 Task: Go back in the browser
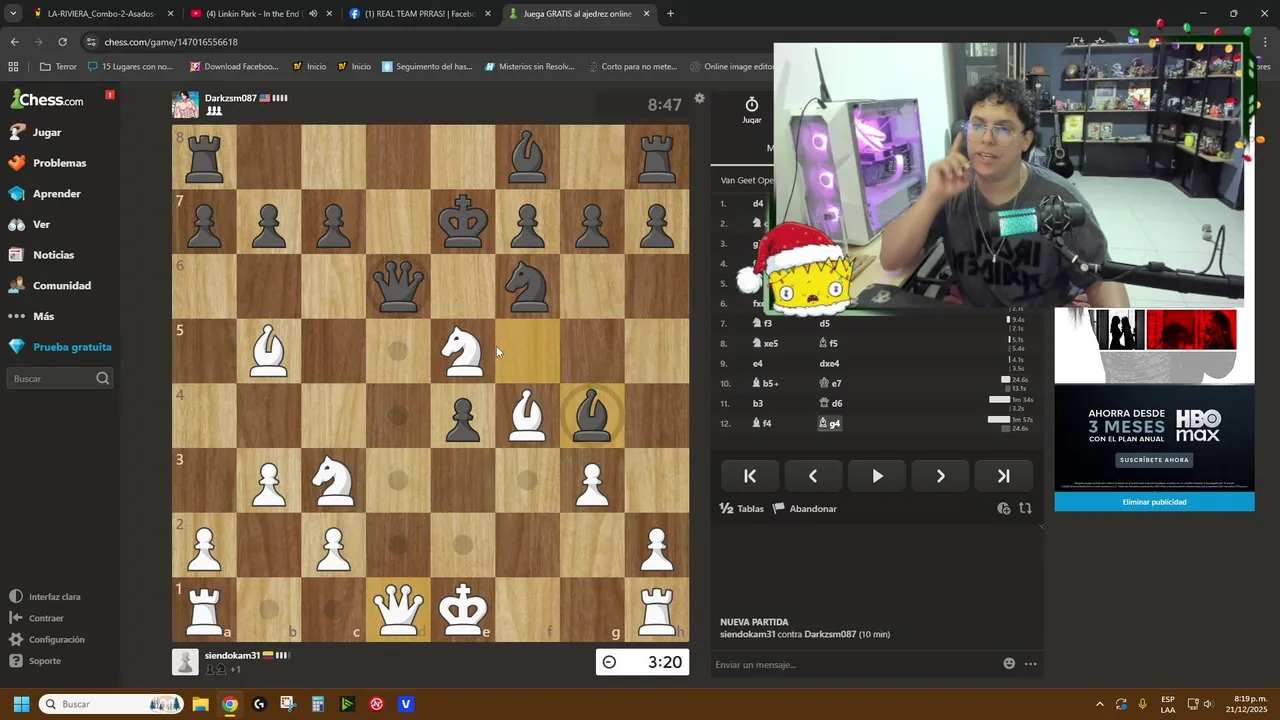pos(14,42)
